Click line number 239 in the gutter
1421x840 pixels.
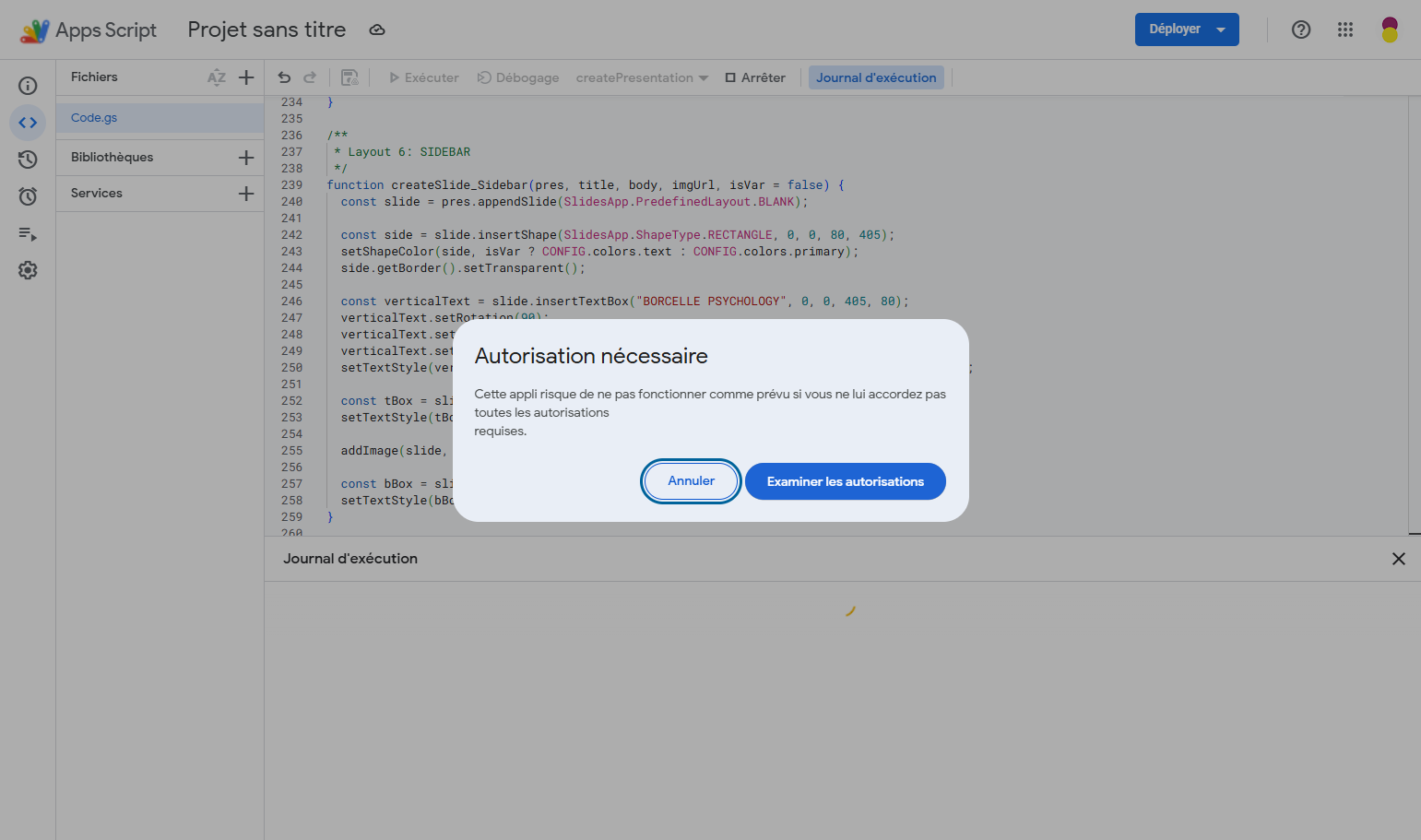(291, 185)
